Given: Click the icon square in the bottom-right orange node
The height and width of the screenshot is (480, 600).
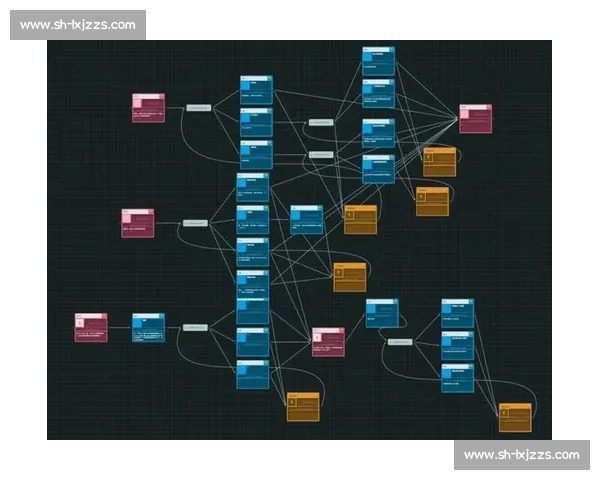Looking at the screenshot, I should pyautogui.click(x=505, y=412).
